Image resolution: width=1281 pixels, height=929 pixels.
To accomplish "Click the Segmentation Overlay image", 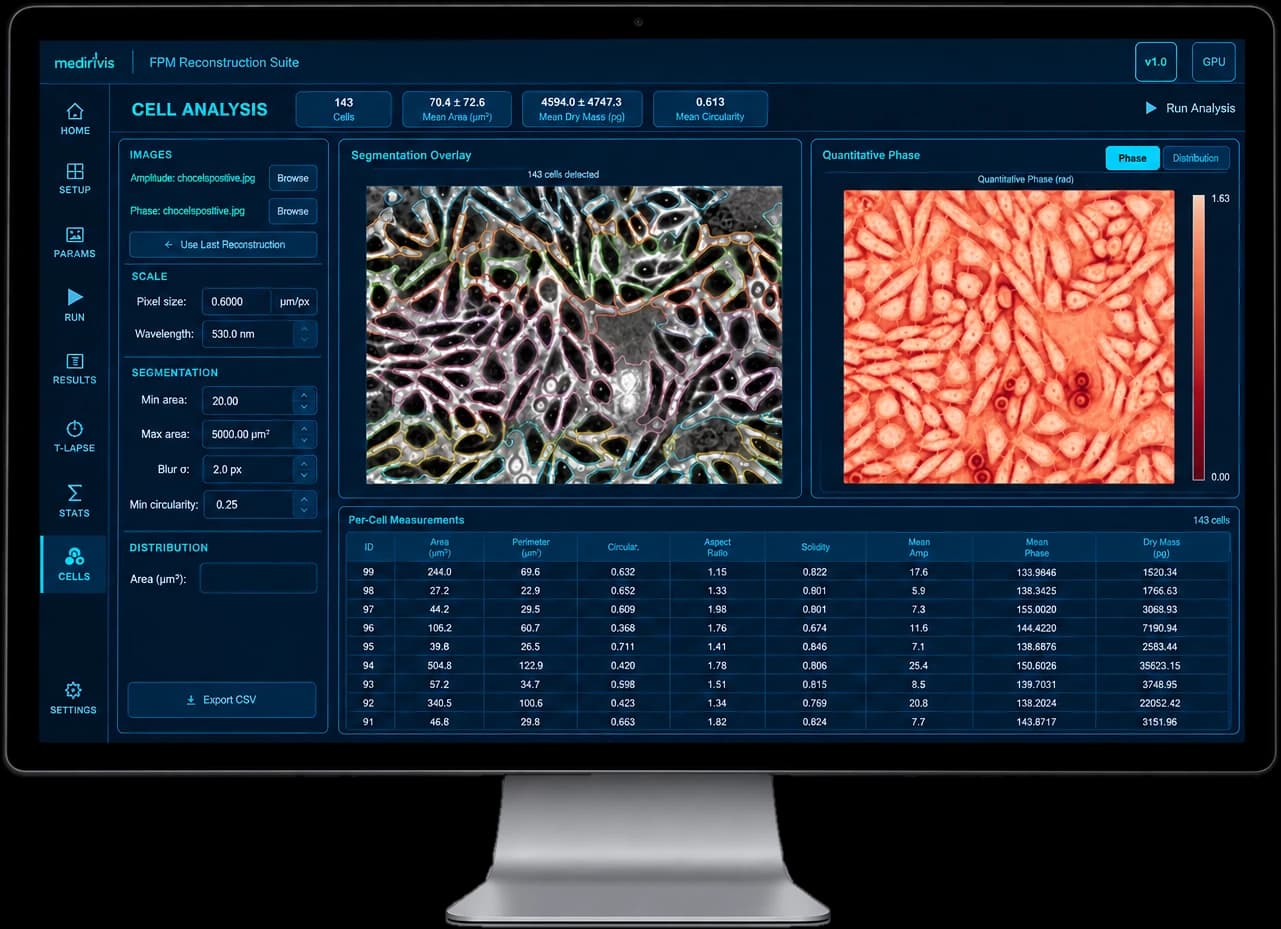I will [574, 335].
